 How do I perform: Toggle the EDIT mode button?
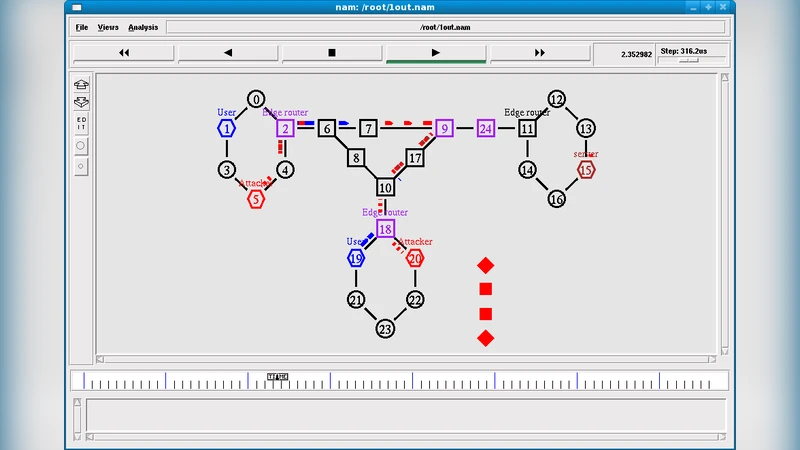tap(81, 123)
